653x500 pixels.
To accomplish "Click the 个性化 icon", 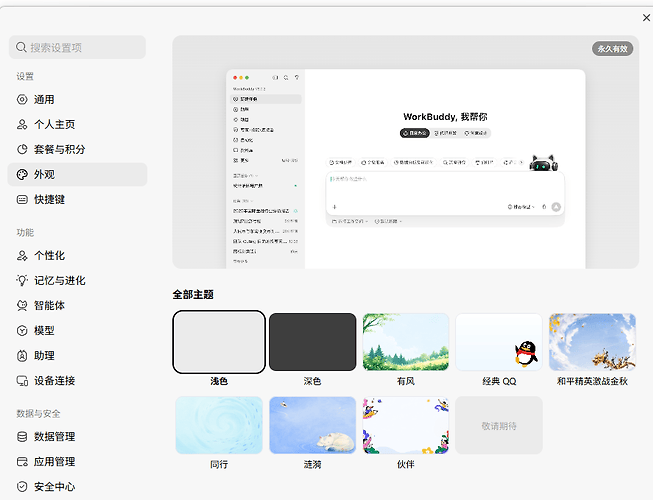I will click(22, 256).
